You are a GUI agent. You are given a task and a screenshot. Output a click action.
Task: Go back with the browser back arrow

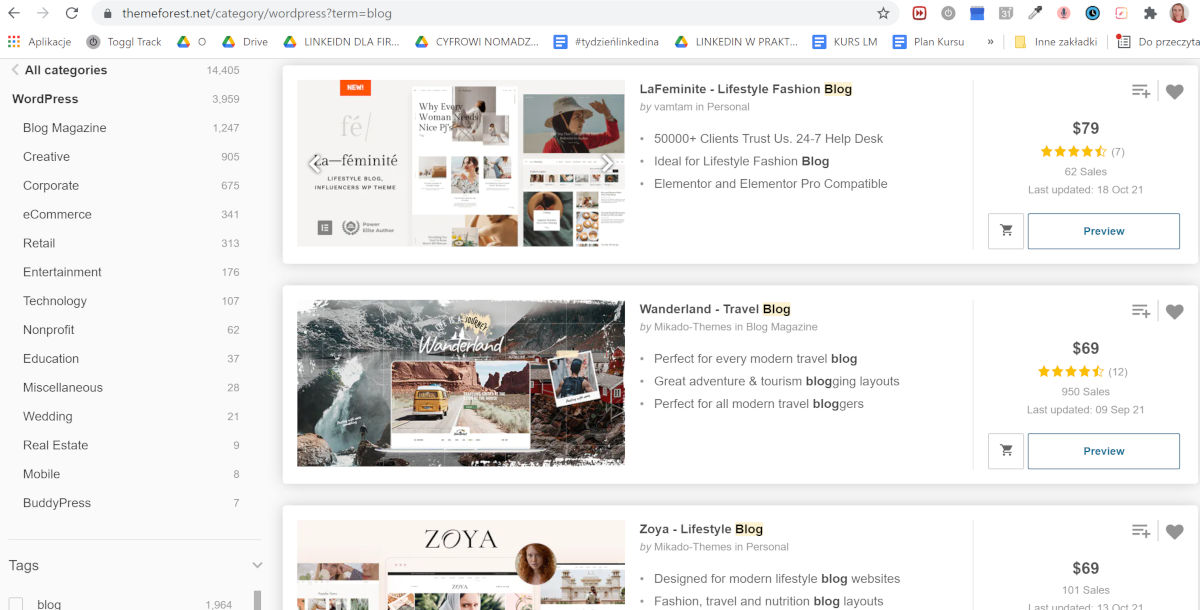(x=15, y=14)
